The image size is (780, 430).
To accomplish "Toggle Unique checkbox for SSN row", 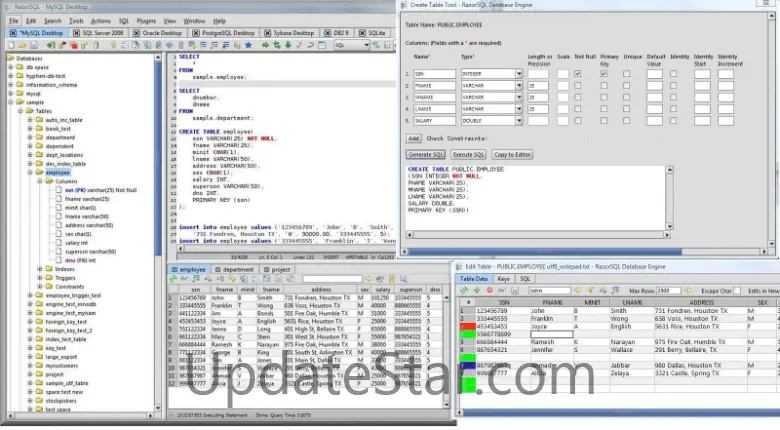I will coord(626,74).
